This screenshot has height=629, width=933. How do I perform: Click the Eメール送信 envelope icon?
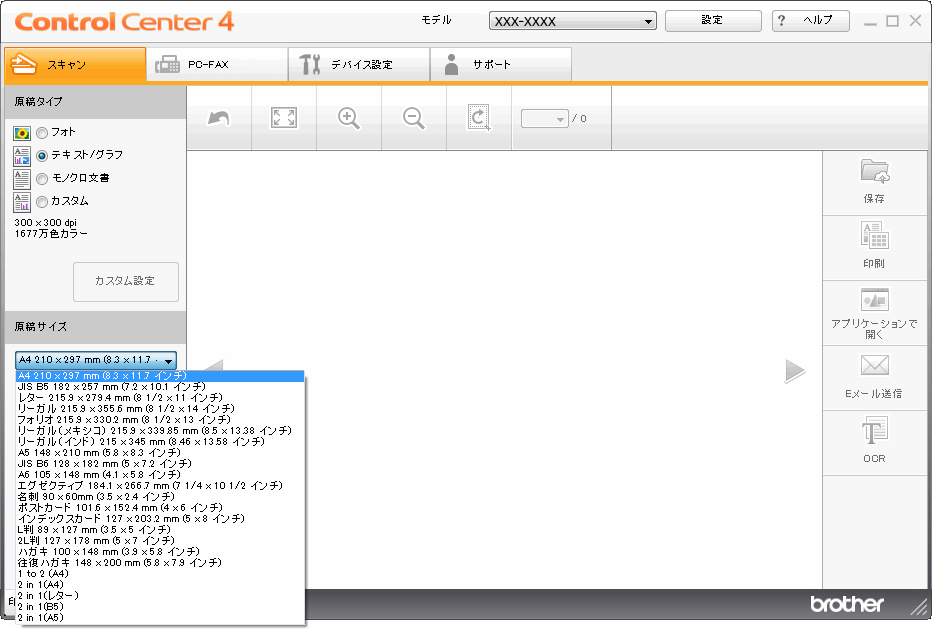874,365
